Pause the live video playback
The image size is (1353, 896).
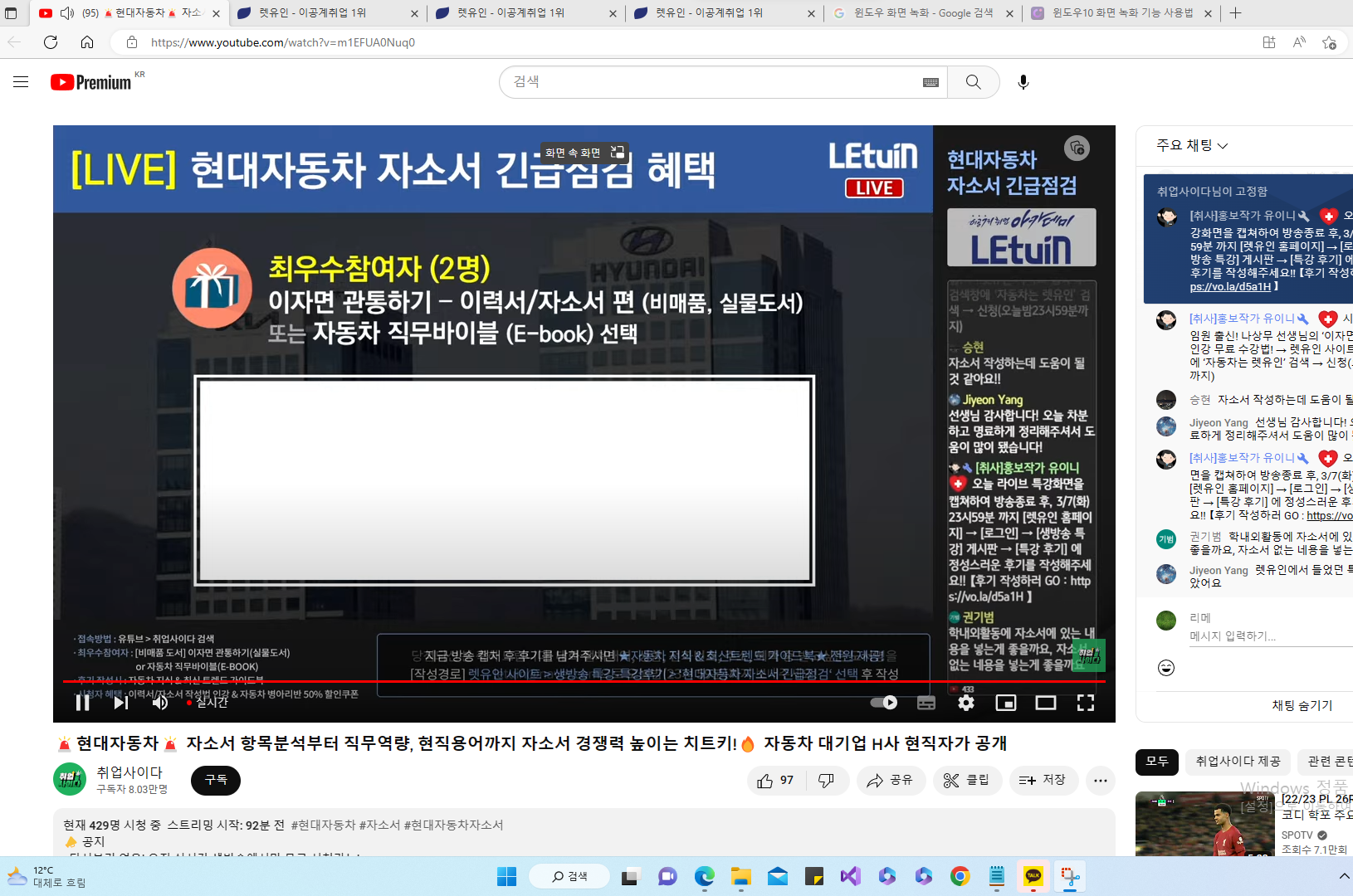82,703
